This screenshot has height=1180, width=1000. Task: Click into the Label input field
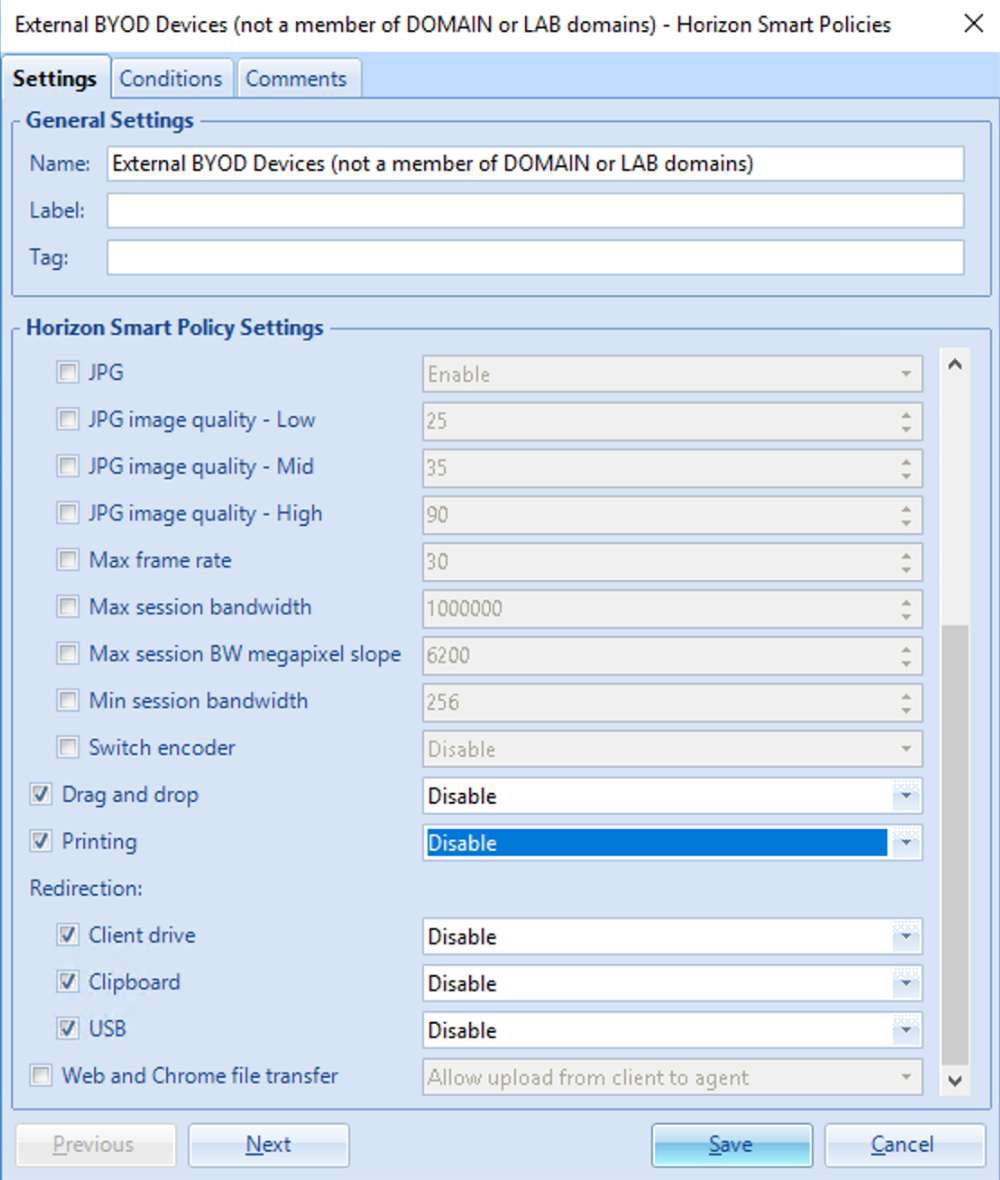pyautogui.click(x=535, y=211)
